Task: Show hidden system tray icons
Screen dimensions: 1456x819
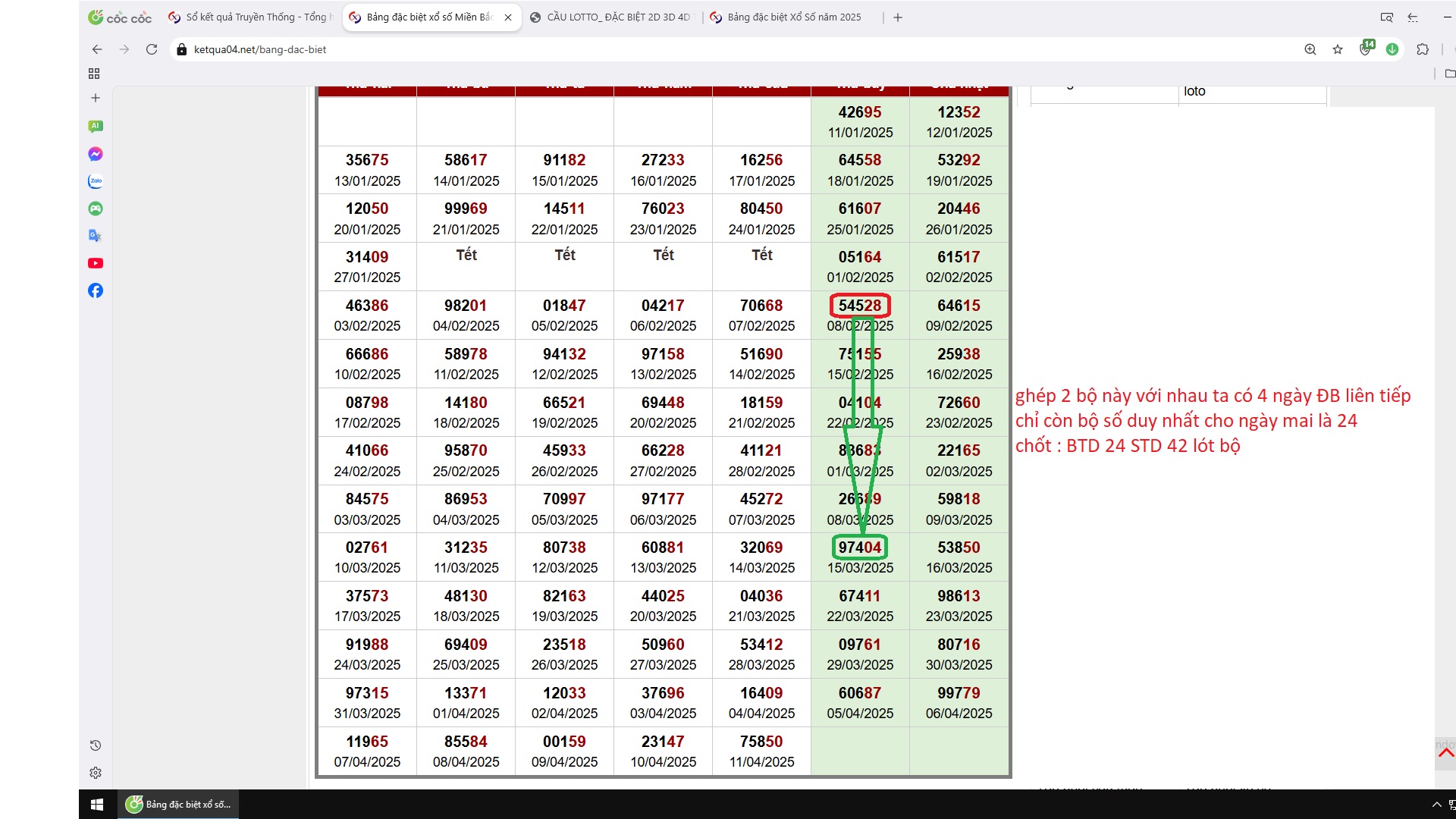Action: point(1436,805)
